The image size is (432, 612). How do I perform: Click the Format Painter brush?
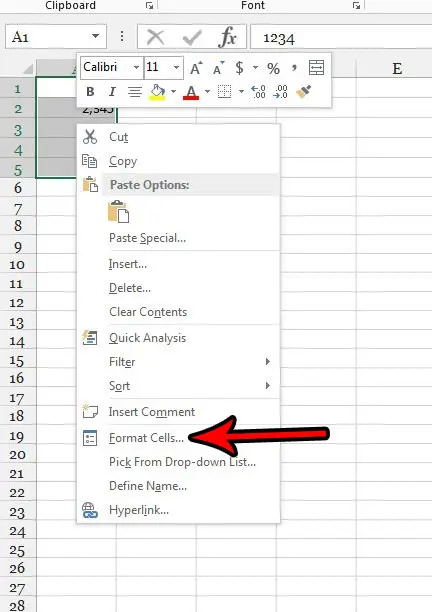pos(304,92)
